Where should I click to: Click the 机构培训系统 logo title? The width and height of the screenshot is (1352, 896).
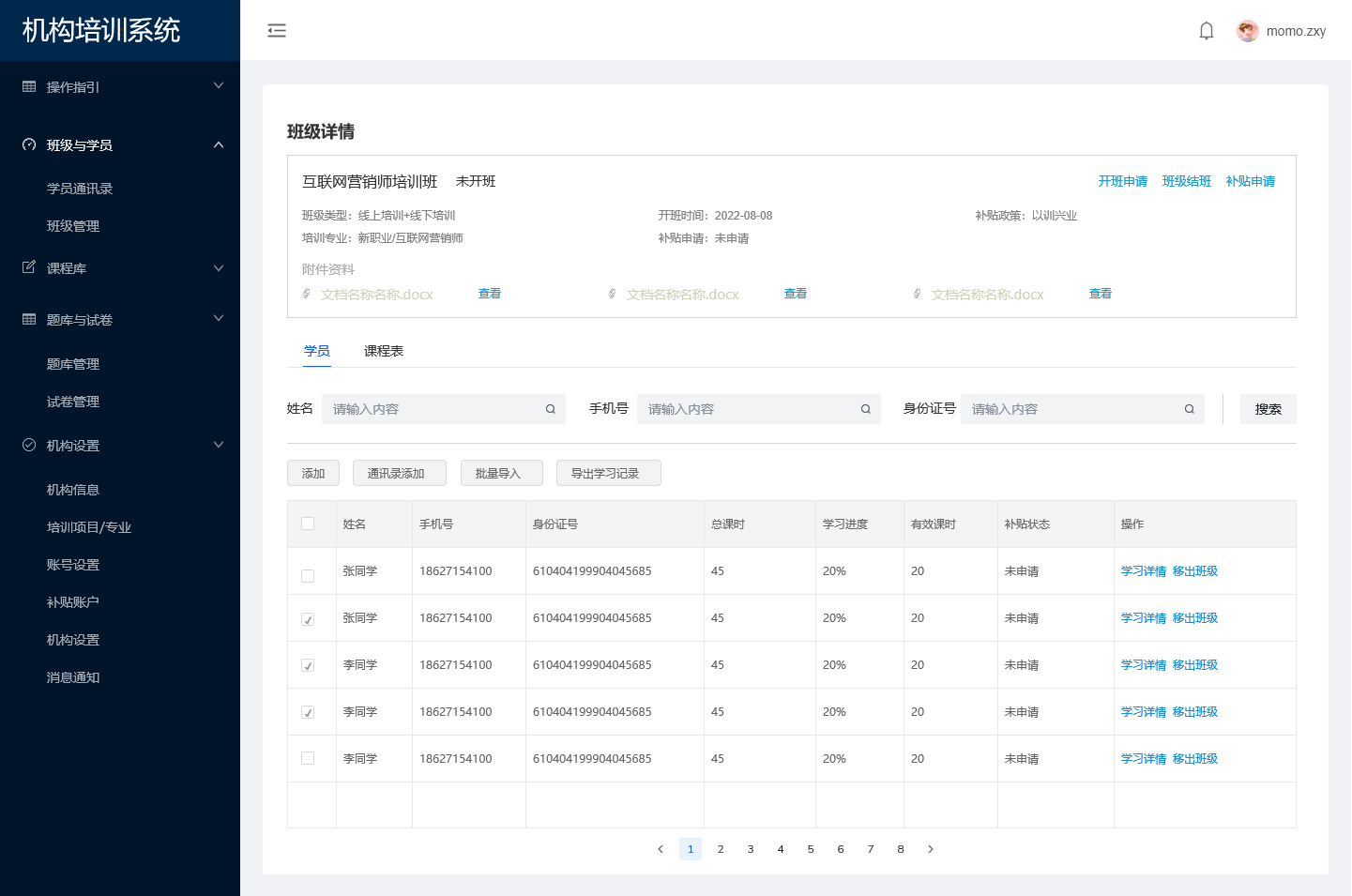(101, 30)
